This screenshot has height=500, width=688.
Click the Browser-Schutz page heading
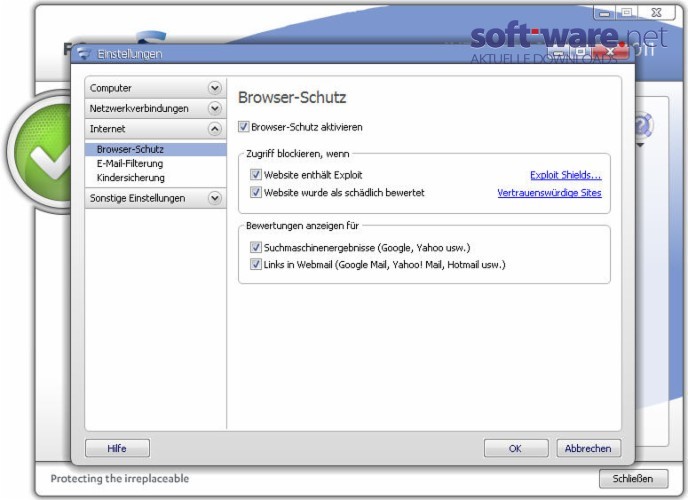pos(292,97)
